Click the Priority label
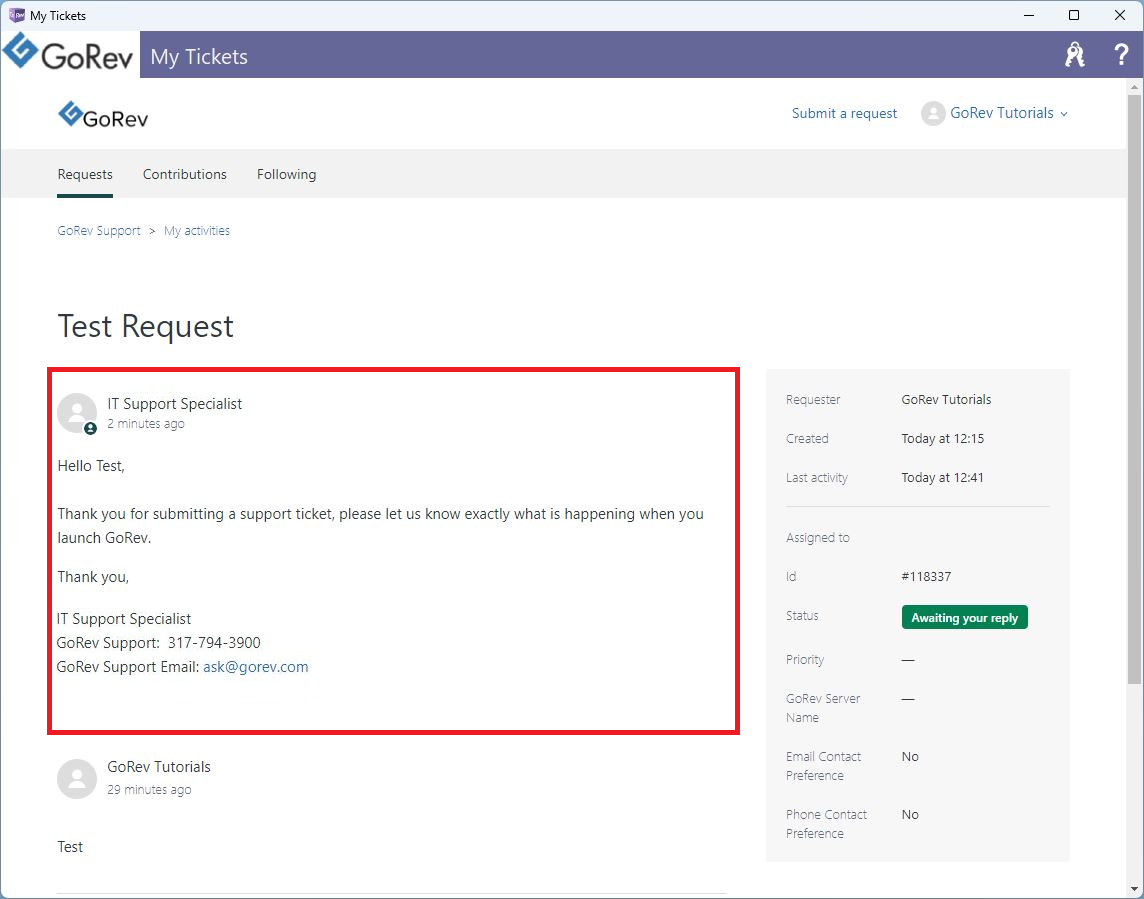1144x899 pixels. pyautogui.click(x=805, y=660)
